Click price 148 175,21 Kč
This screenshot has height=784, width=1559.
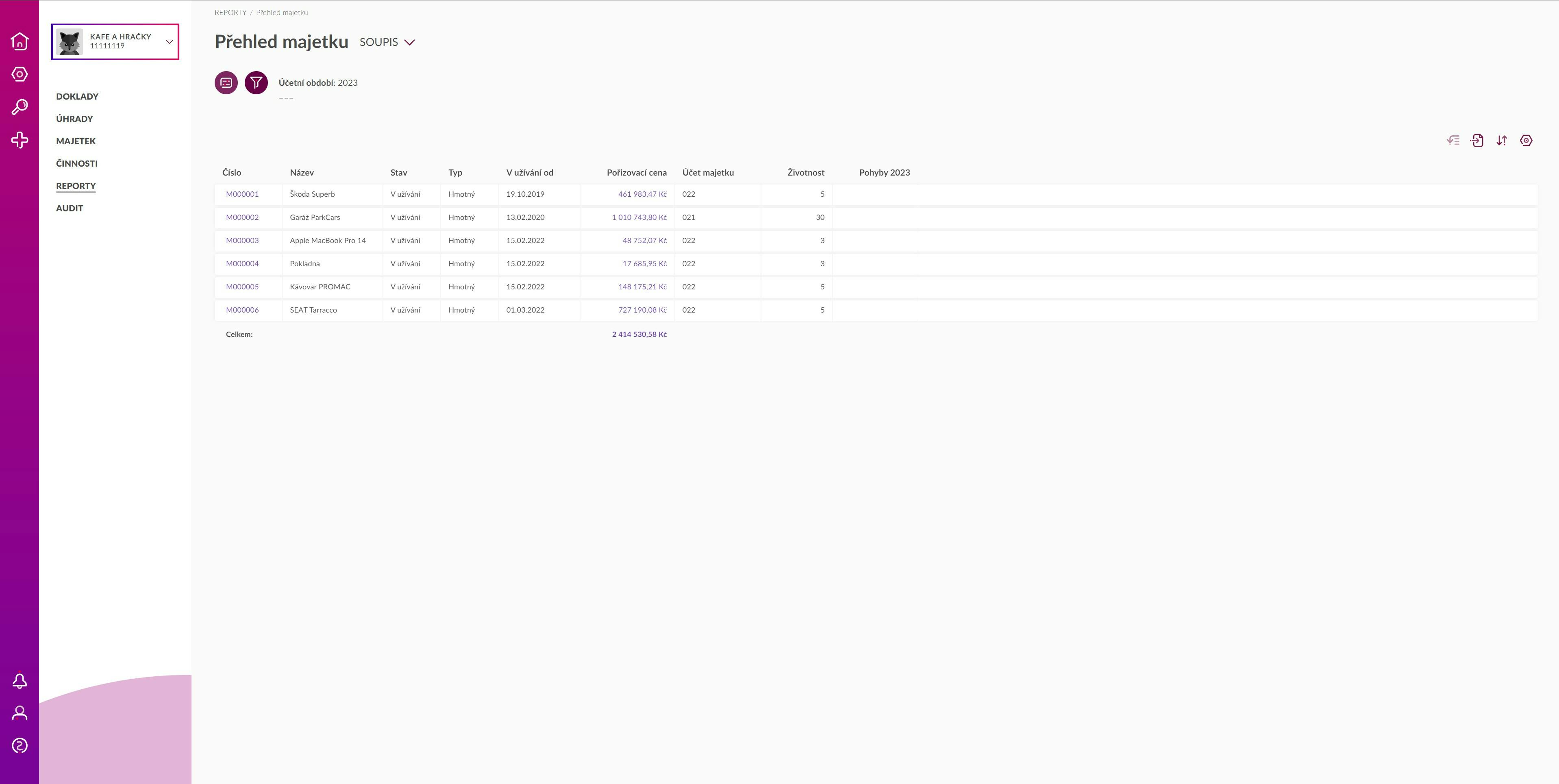coord(642,287)
